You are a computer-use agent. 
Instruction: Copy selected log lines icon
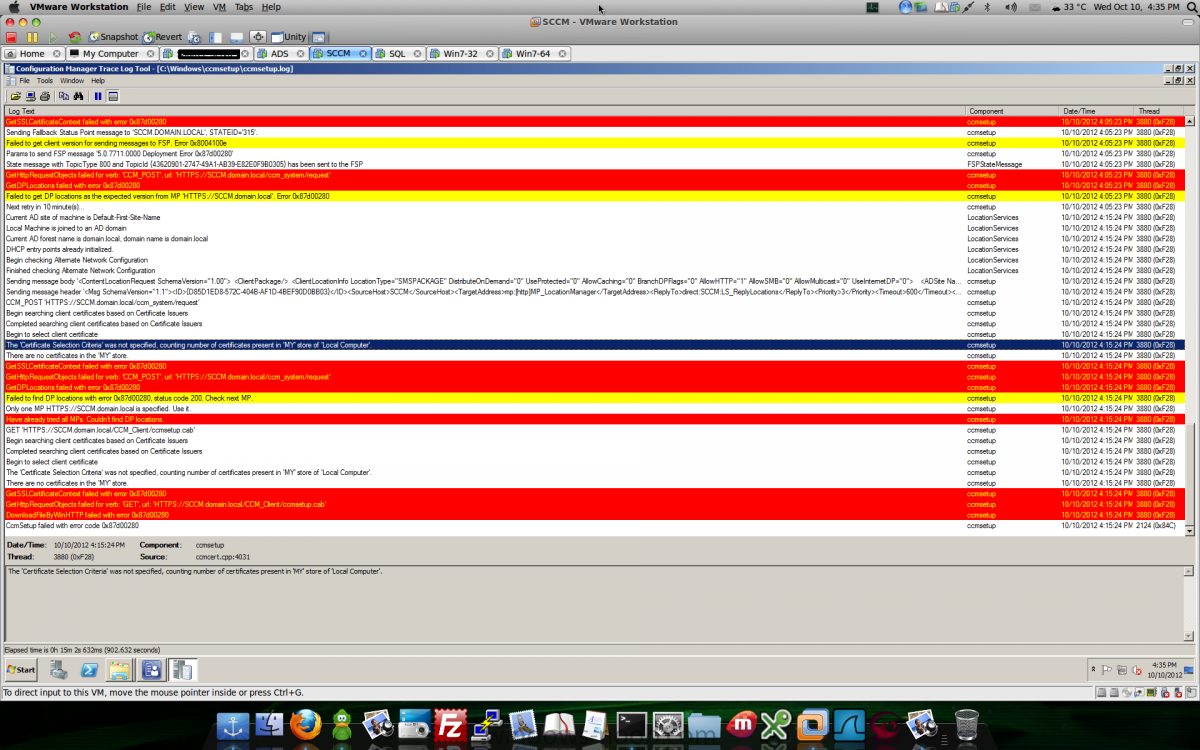coord(64,96)
